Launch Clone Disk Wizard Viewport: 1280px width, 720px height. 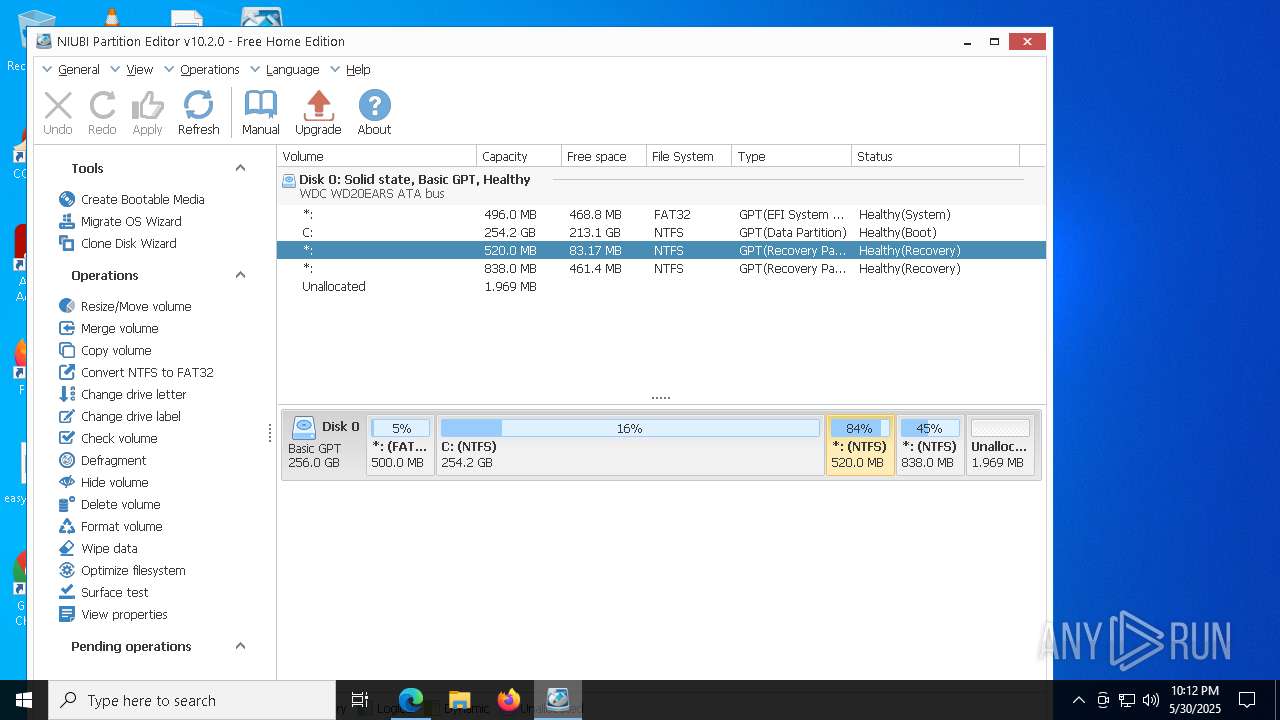point(118,243)
